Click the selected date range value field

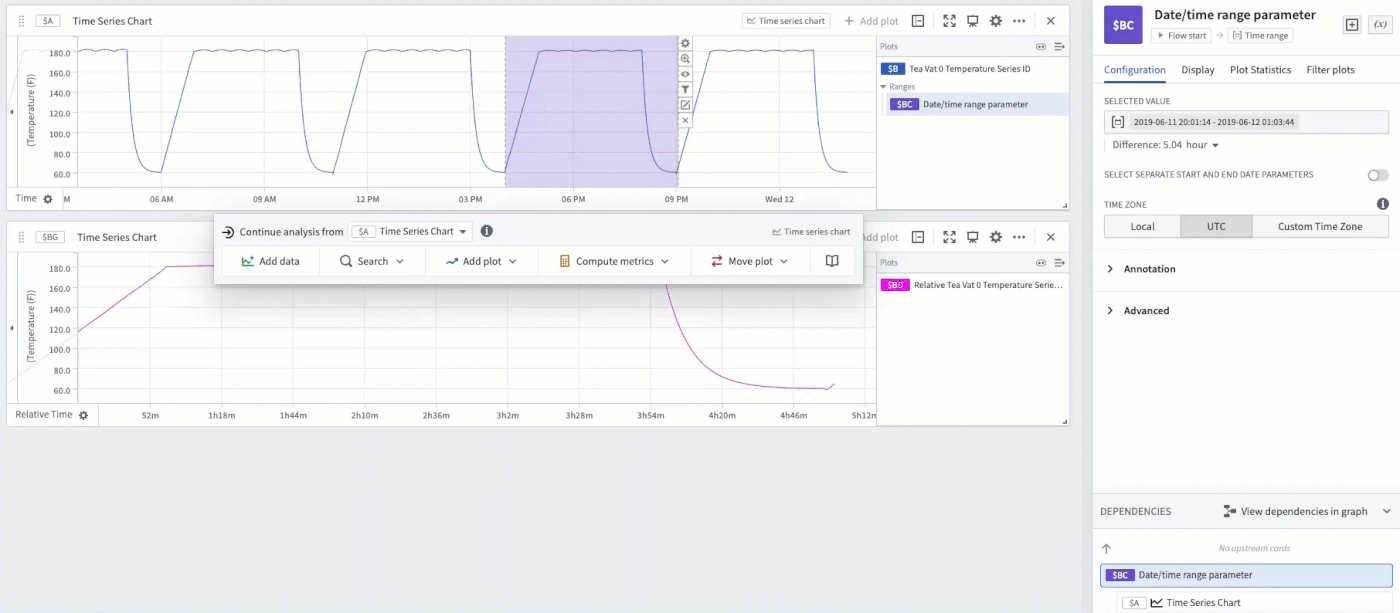1246,122
